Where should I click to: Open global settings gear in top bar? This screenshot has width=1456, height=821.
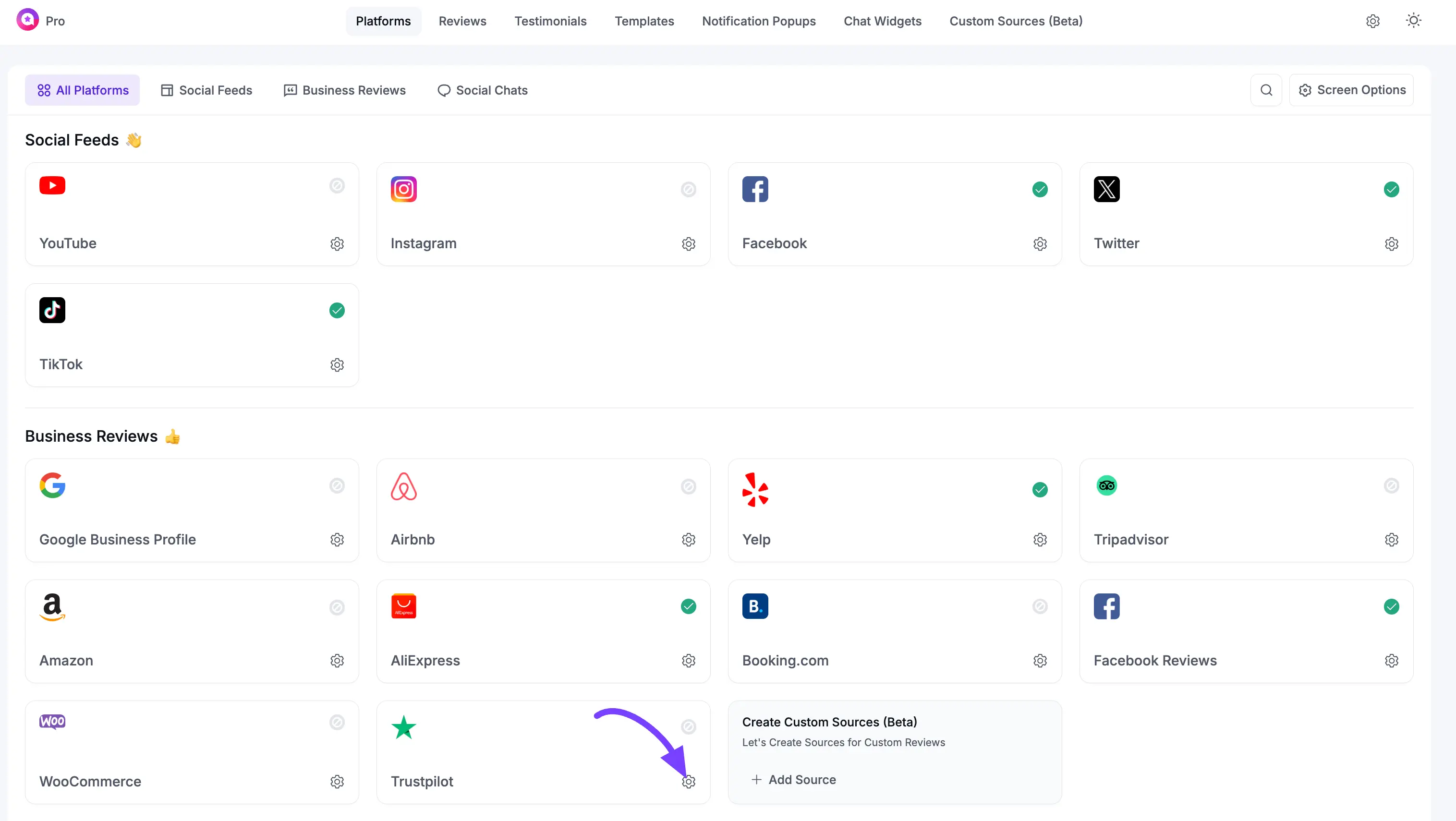point(1373,21)
